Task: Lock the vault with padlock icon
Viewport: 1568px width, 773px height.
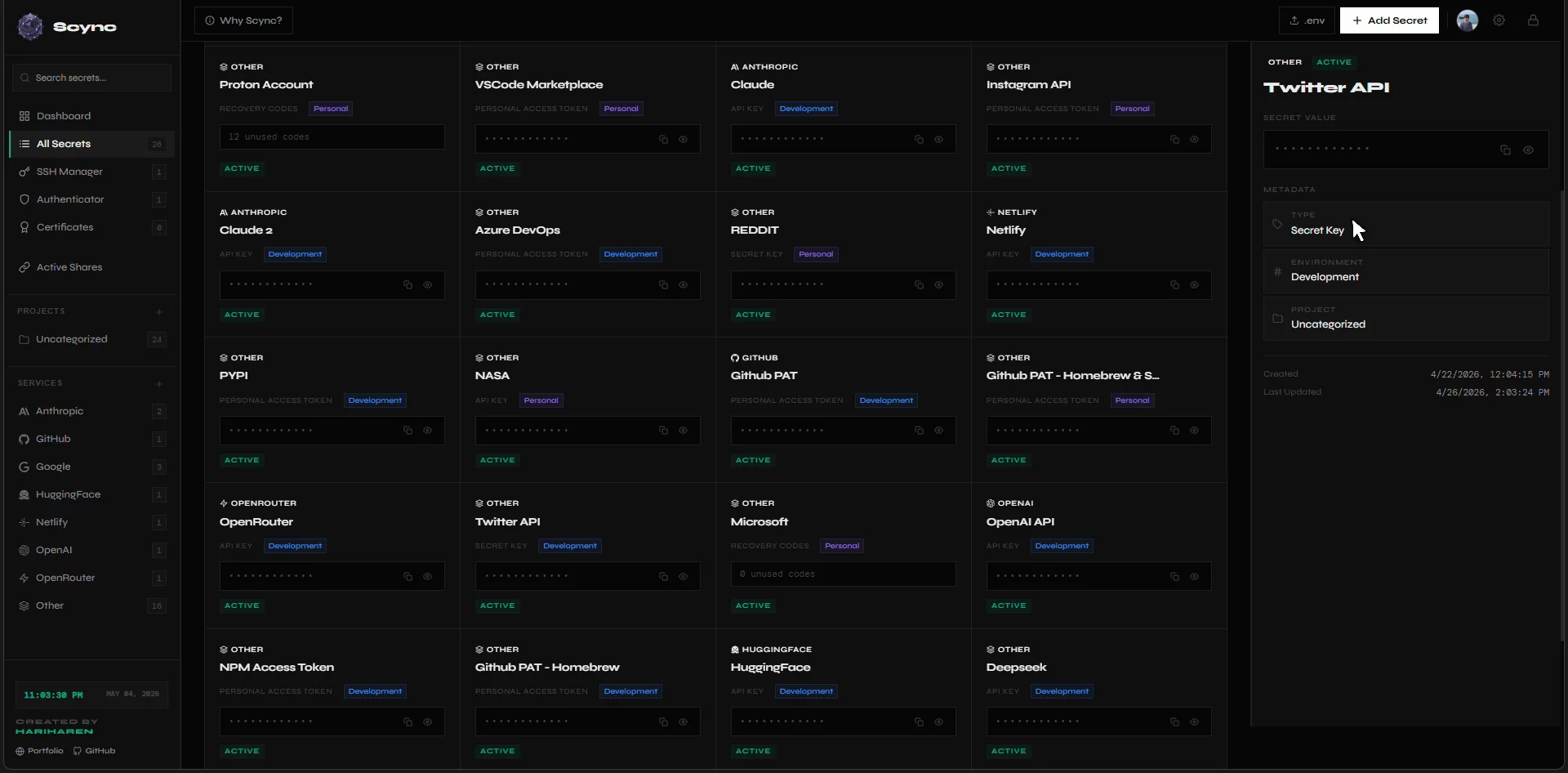Action: coord(1533,20)
